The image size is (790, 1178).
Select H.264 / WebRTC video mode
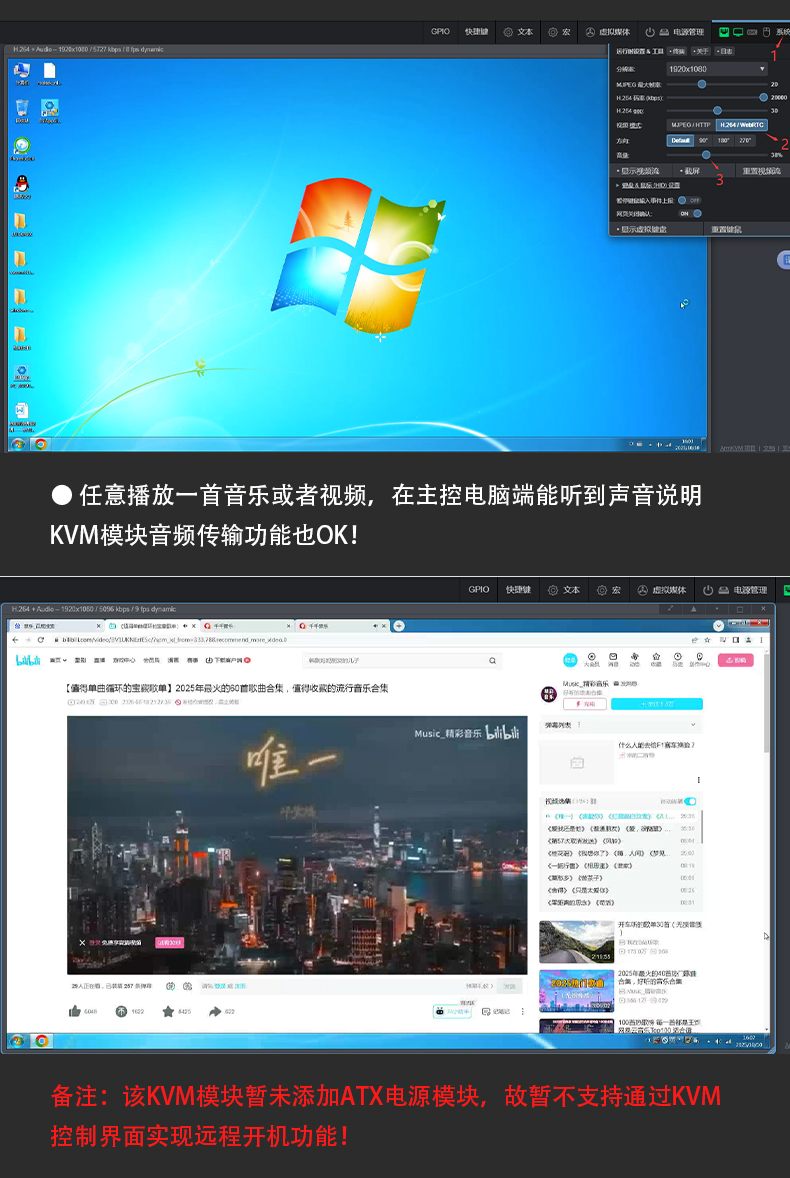(741, 125)
